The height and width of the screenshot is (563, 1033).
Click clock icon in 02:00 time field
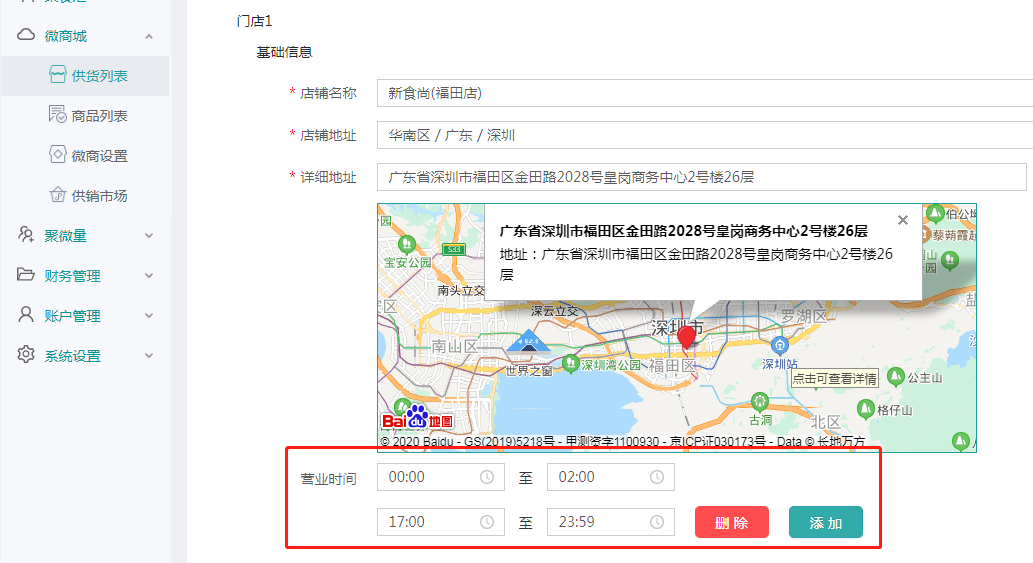click(x=656, y=478)
